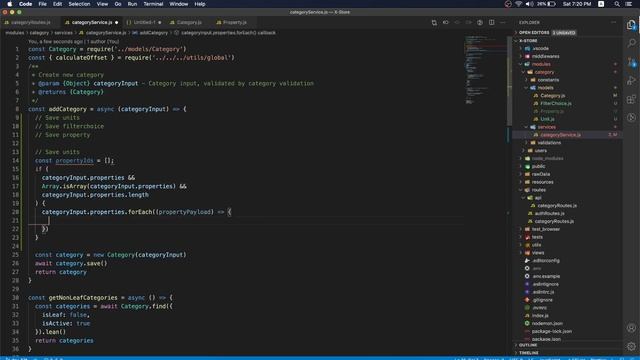Open the Explorer view in activity bar
Viewport: 640px width, 360px height.
click(631, 24)
